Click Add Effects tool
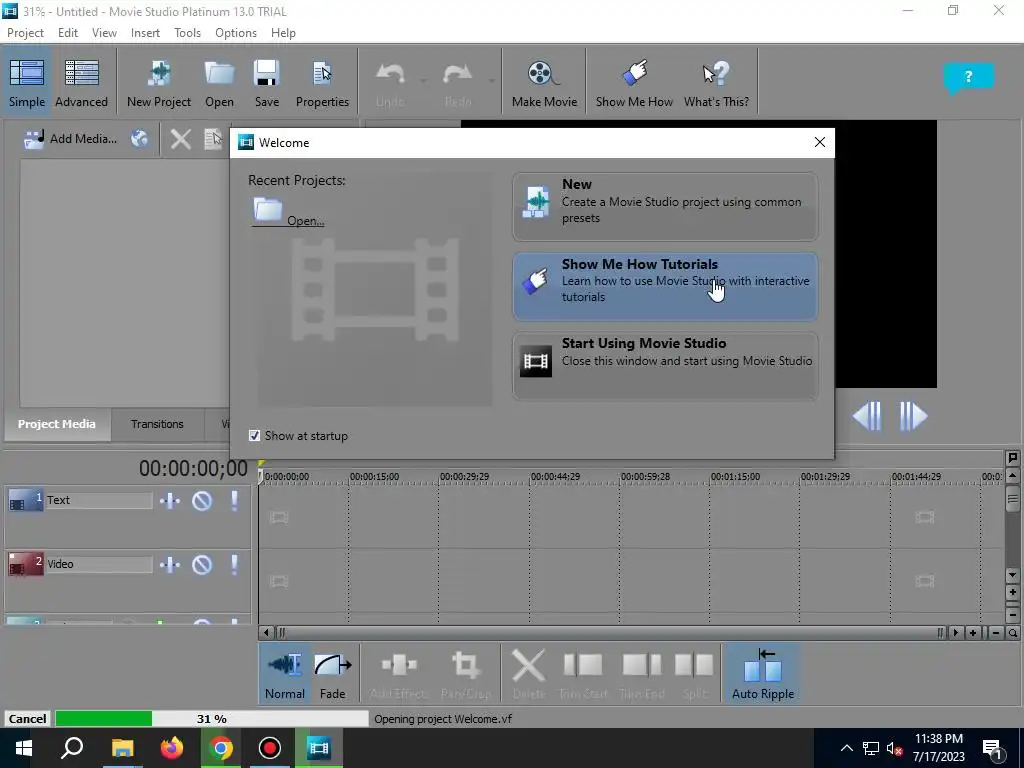The image size is (1024, 768). (398, 674)
